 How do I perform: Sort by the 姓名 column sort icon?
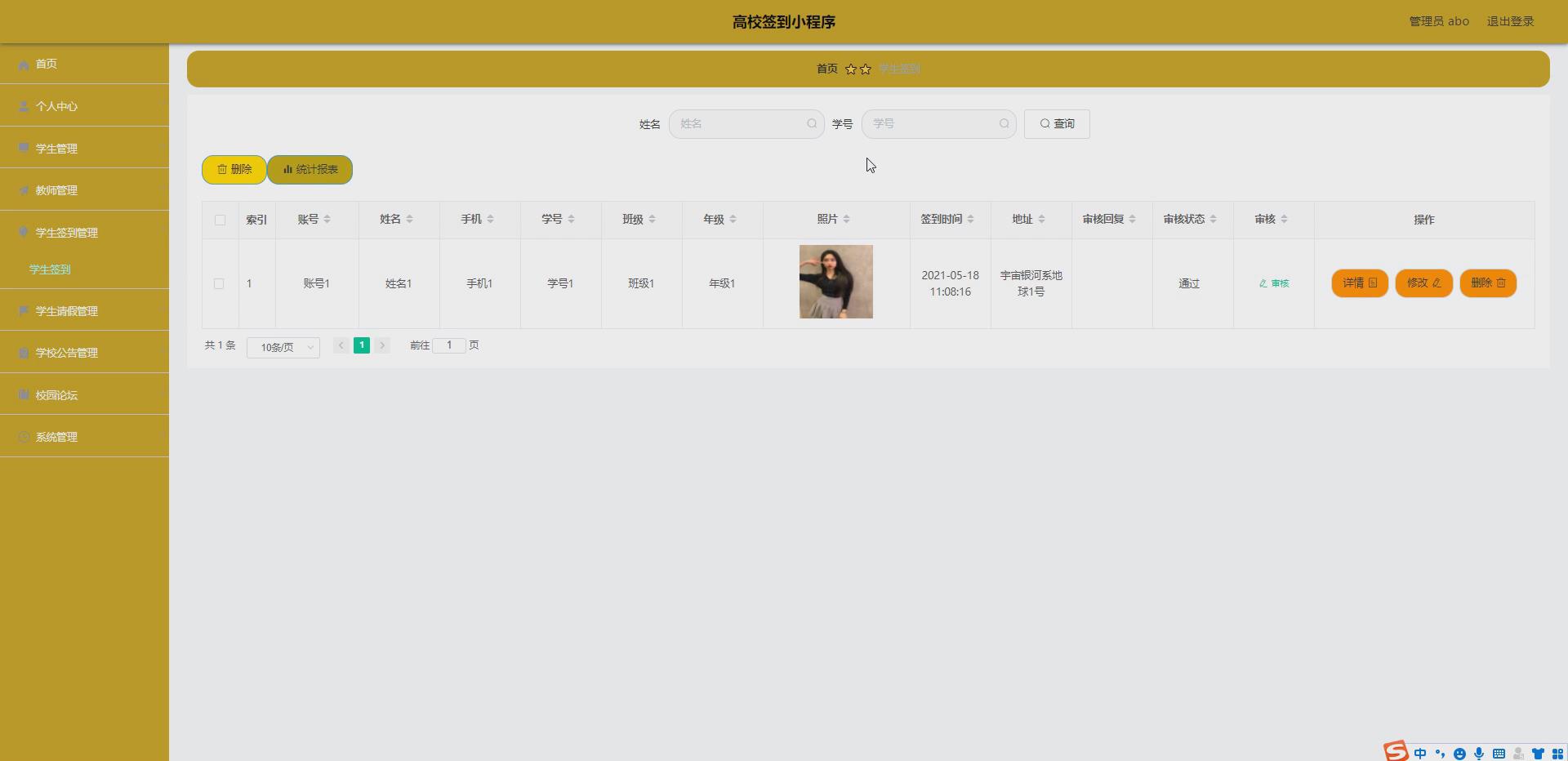409,219
